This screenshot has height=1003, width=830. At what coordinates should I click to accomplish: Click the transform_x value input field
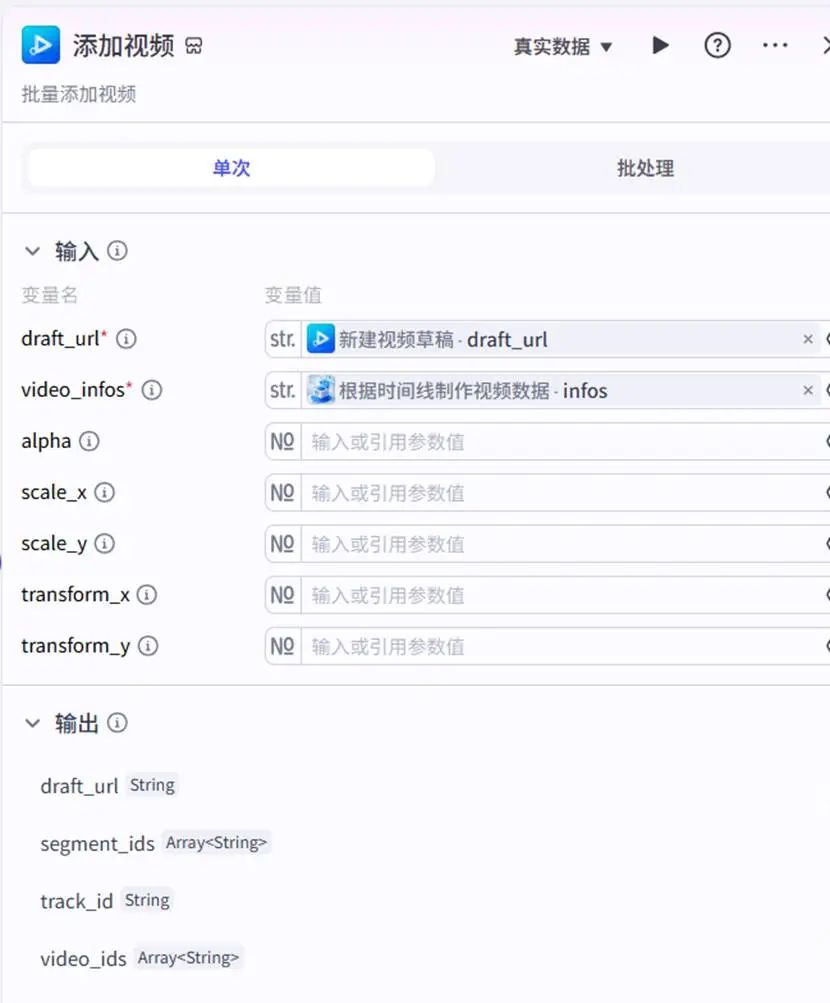coord(563,595)
